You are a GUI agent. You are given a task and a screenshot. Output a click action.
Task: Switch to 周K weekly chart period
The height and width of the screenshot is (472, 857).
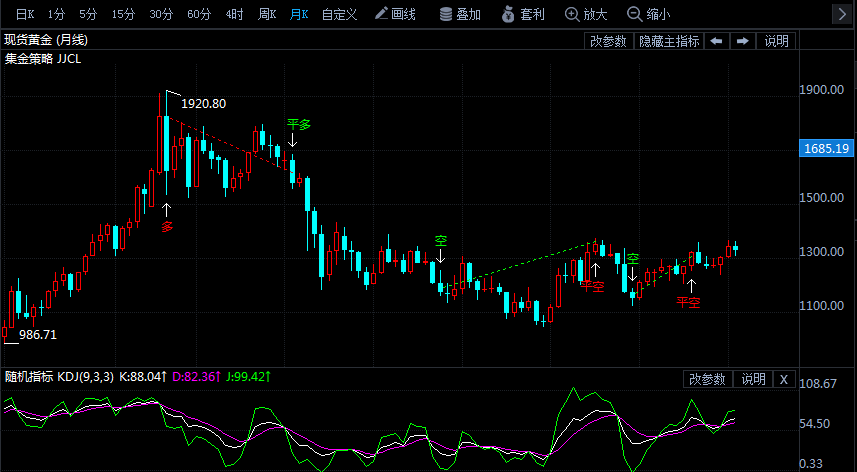coord(267,14)
